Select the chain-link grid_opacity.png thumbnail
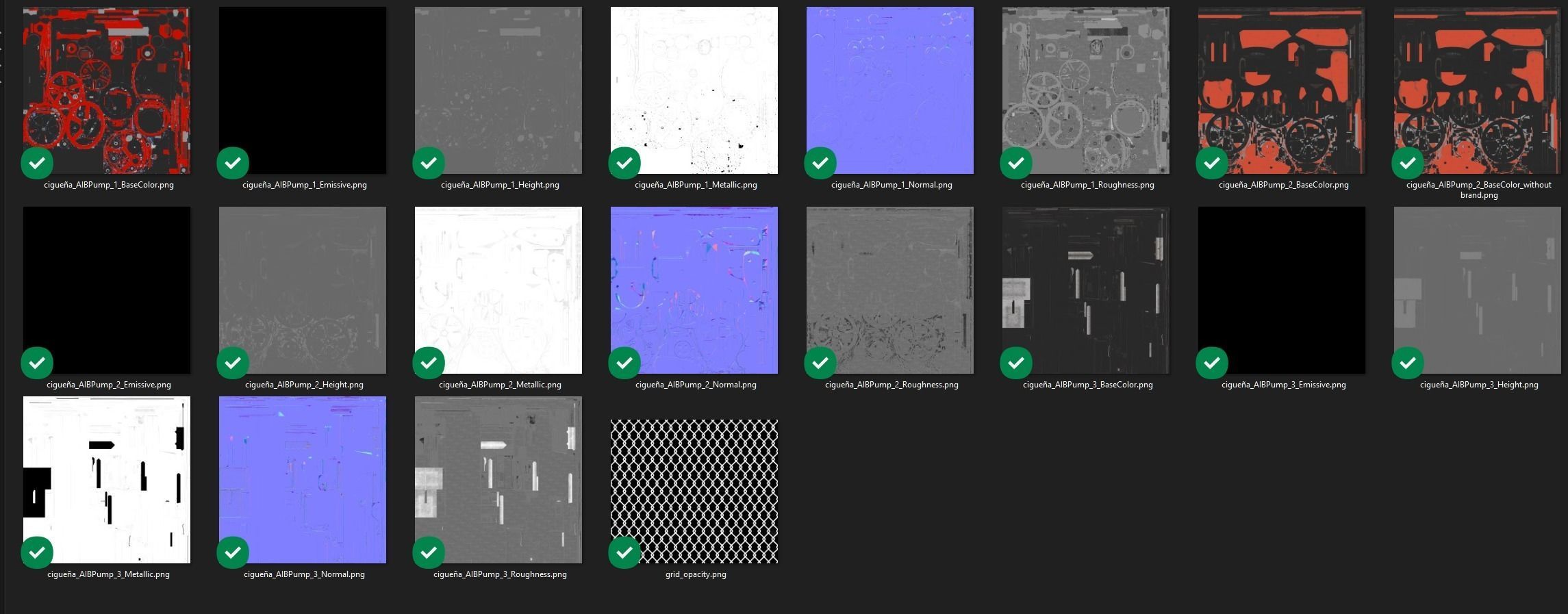 (x=694, y=491)
